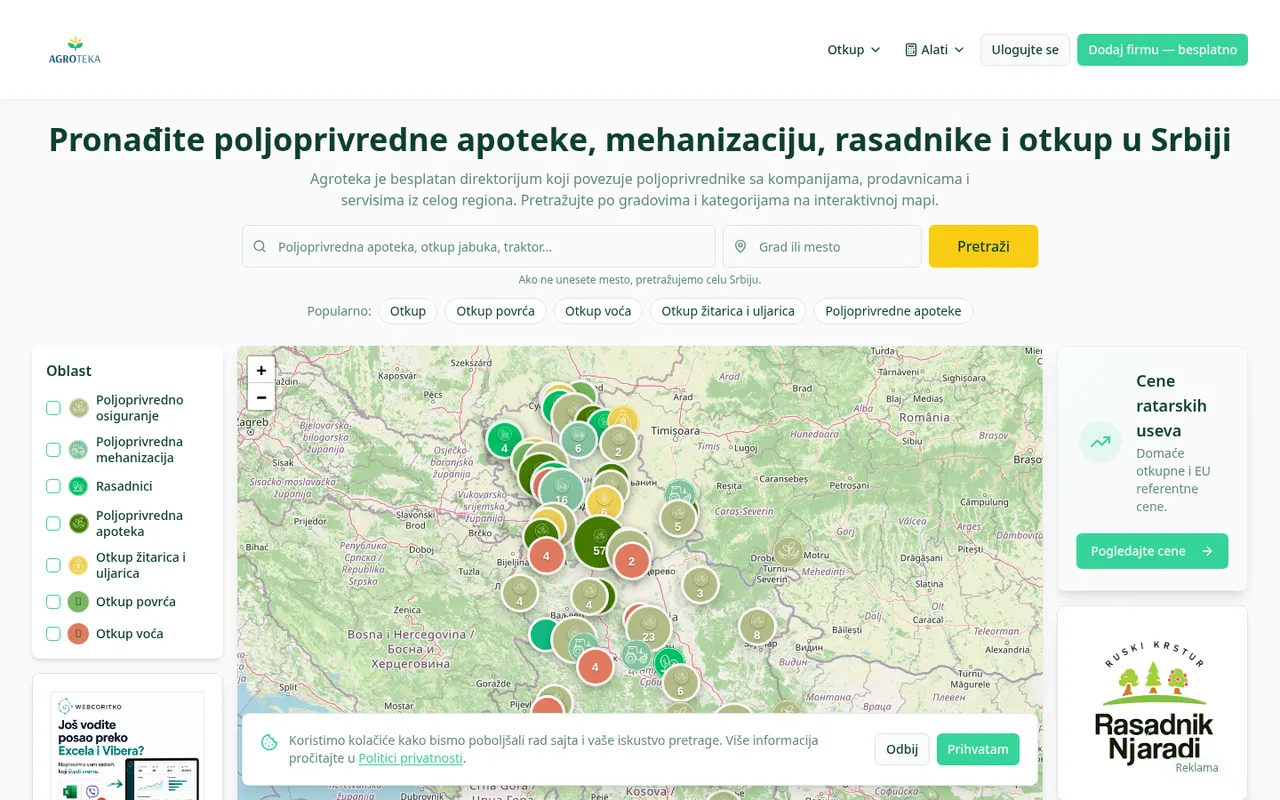Click Dodaj firmu — besplatno button
1280x800 pixels.
(1162, 50)
